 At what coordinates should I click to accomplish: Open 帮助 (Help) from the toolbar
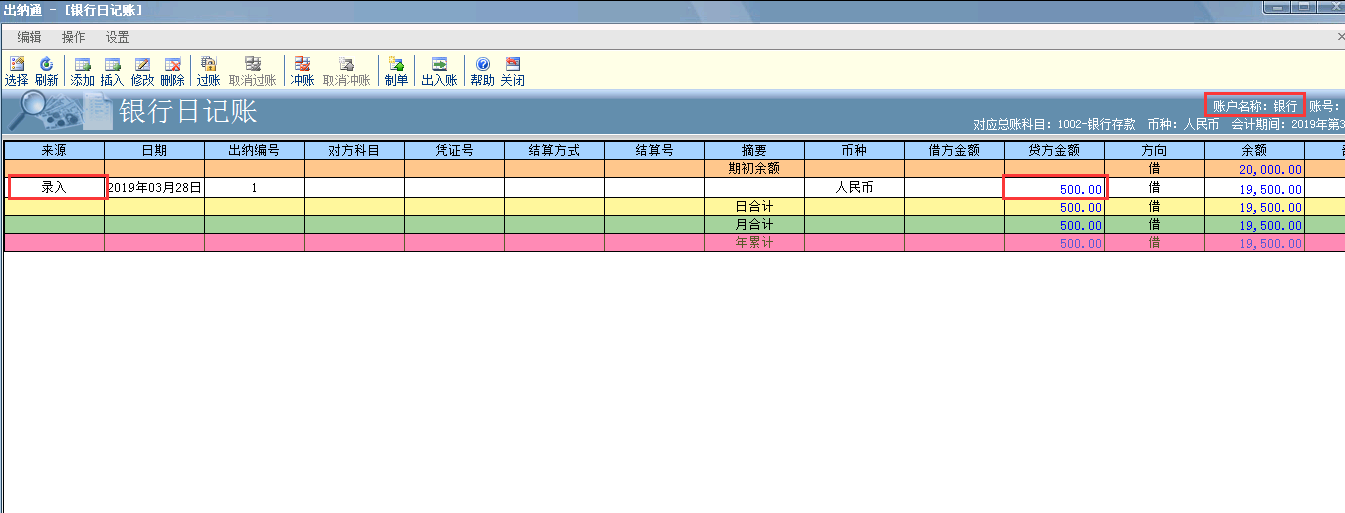482,71
